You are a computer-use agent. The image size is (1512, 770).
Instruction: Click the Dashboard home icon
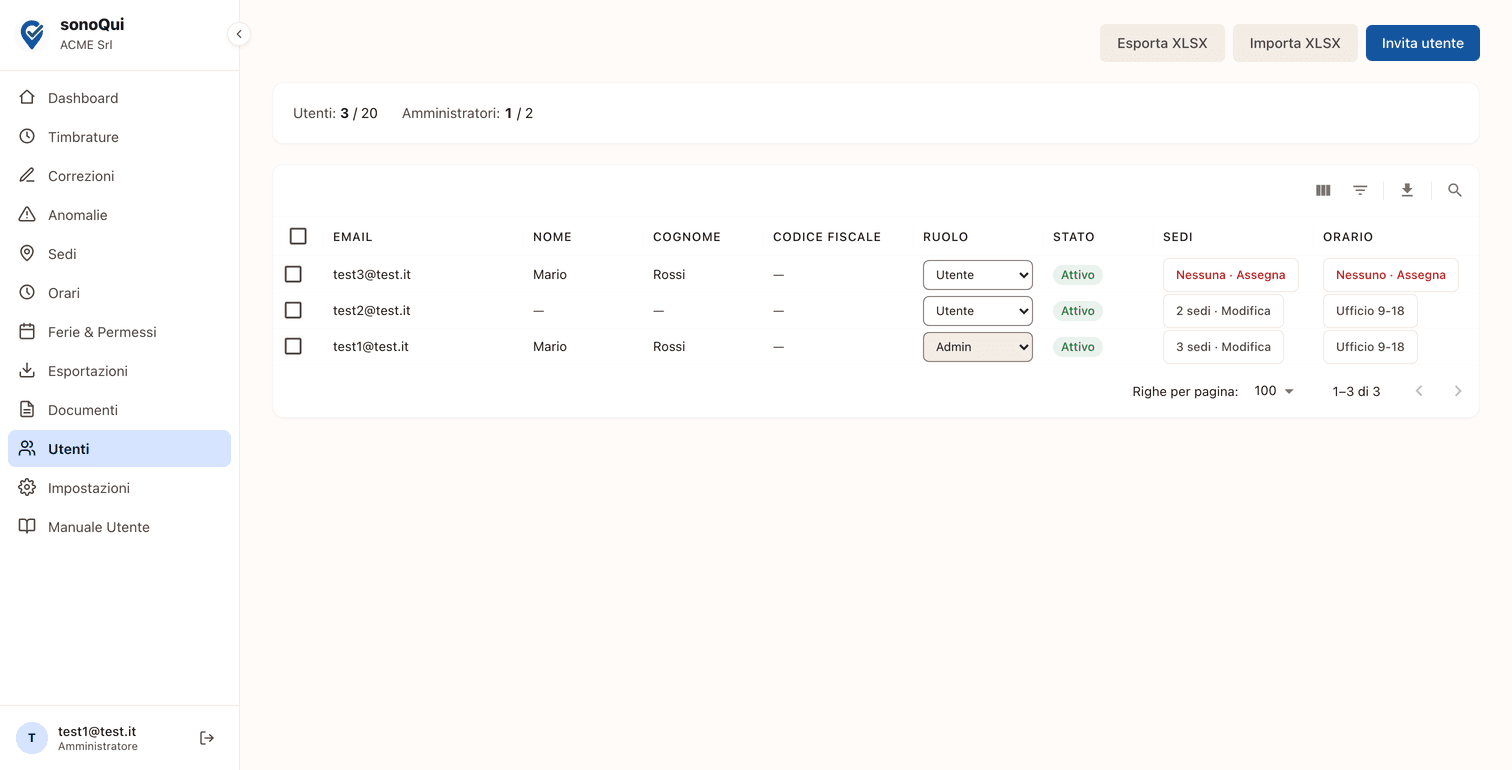(x=27, y=98)
